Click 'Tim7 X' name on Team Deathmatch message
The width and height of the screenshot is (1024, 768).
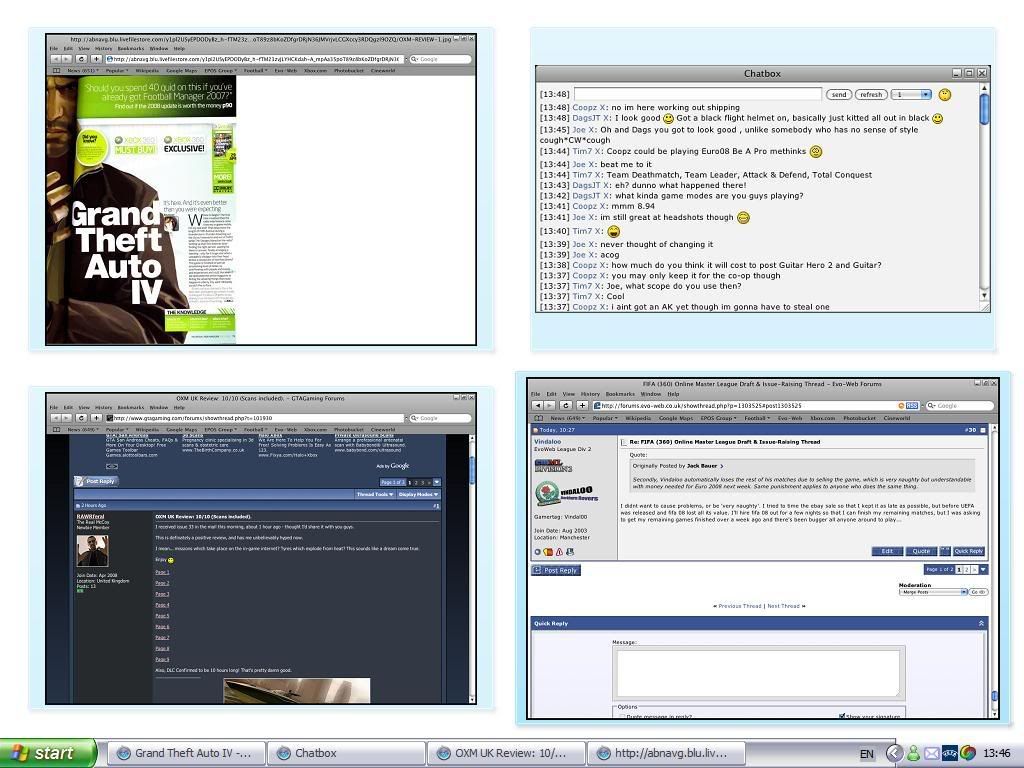(588, 175)
